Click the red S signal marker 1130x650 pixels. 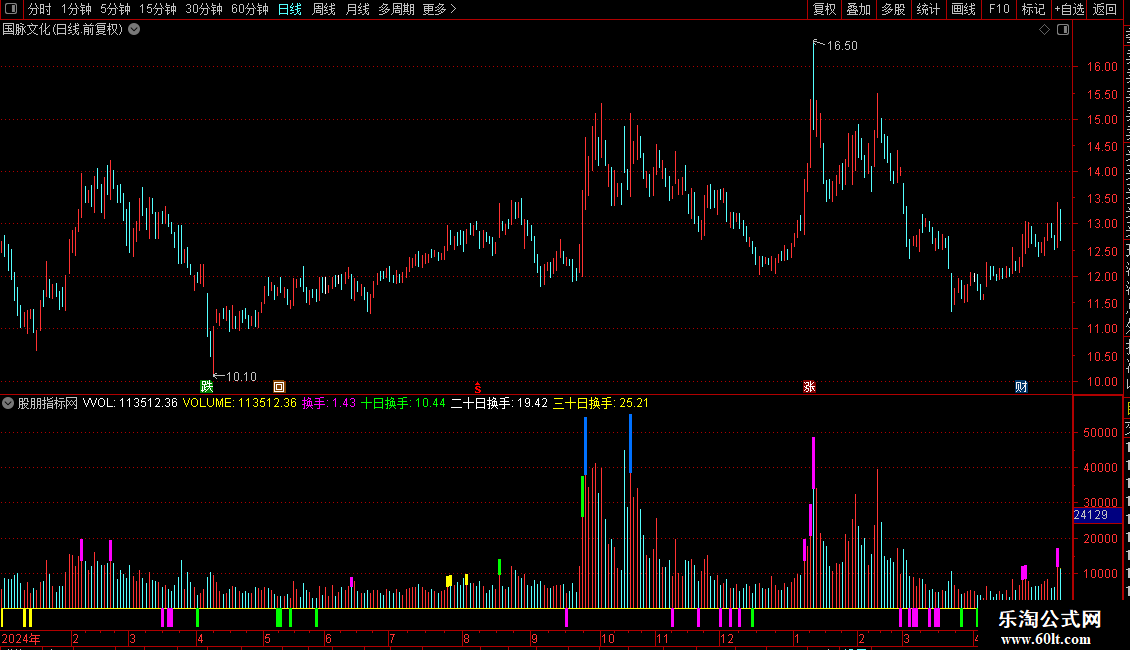coord(477,387)
